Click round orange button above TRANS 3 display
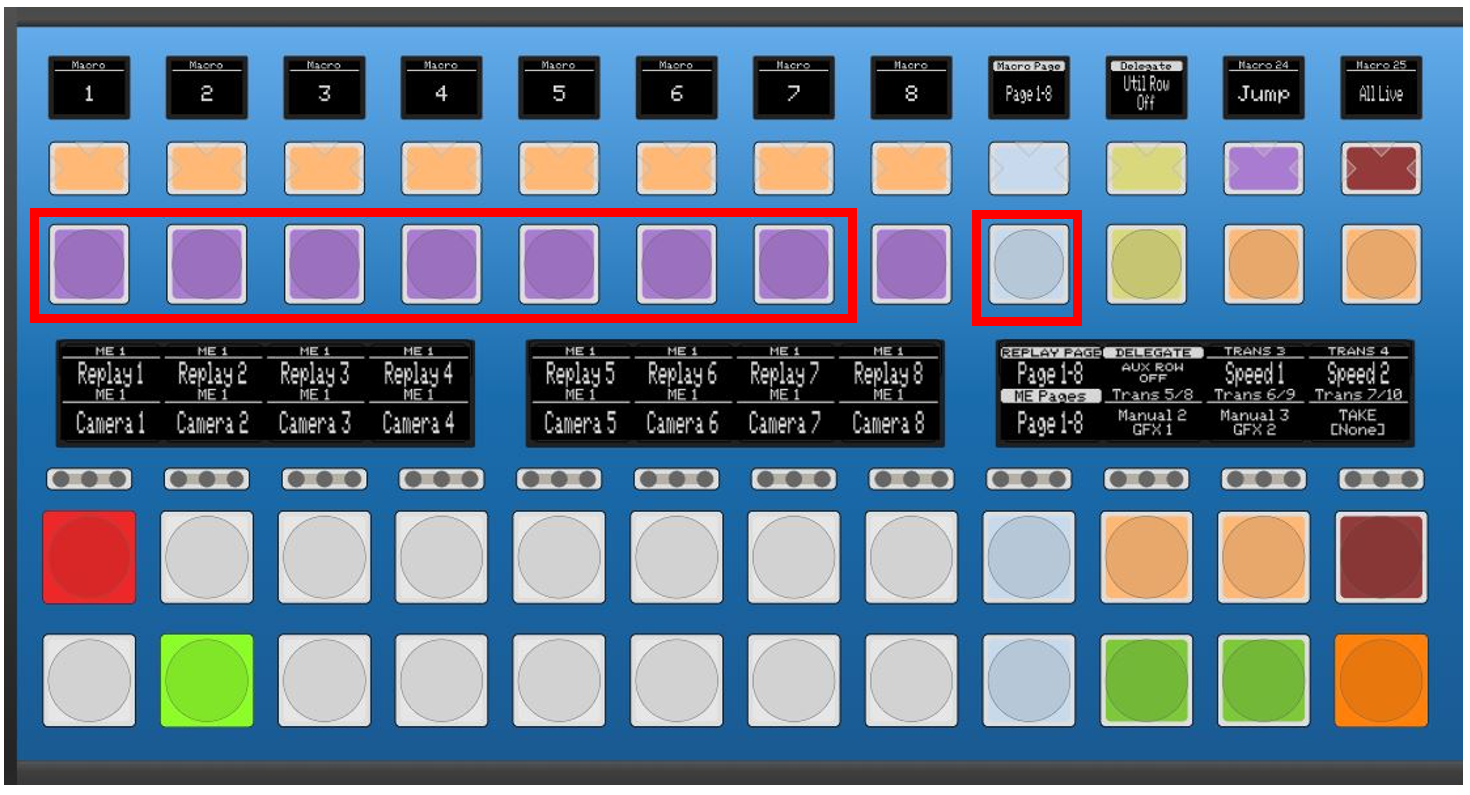This screenshot has width=1470, height=795. click(x=1263, y=264)
